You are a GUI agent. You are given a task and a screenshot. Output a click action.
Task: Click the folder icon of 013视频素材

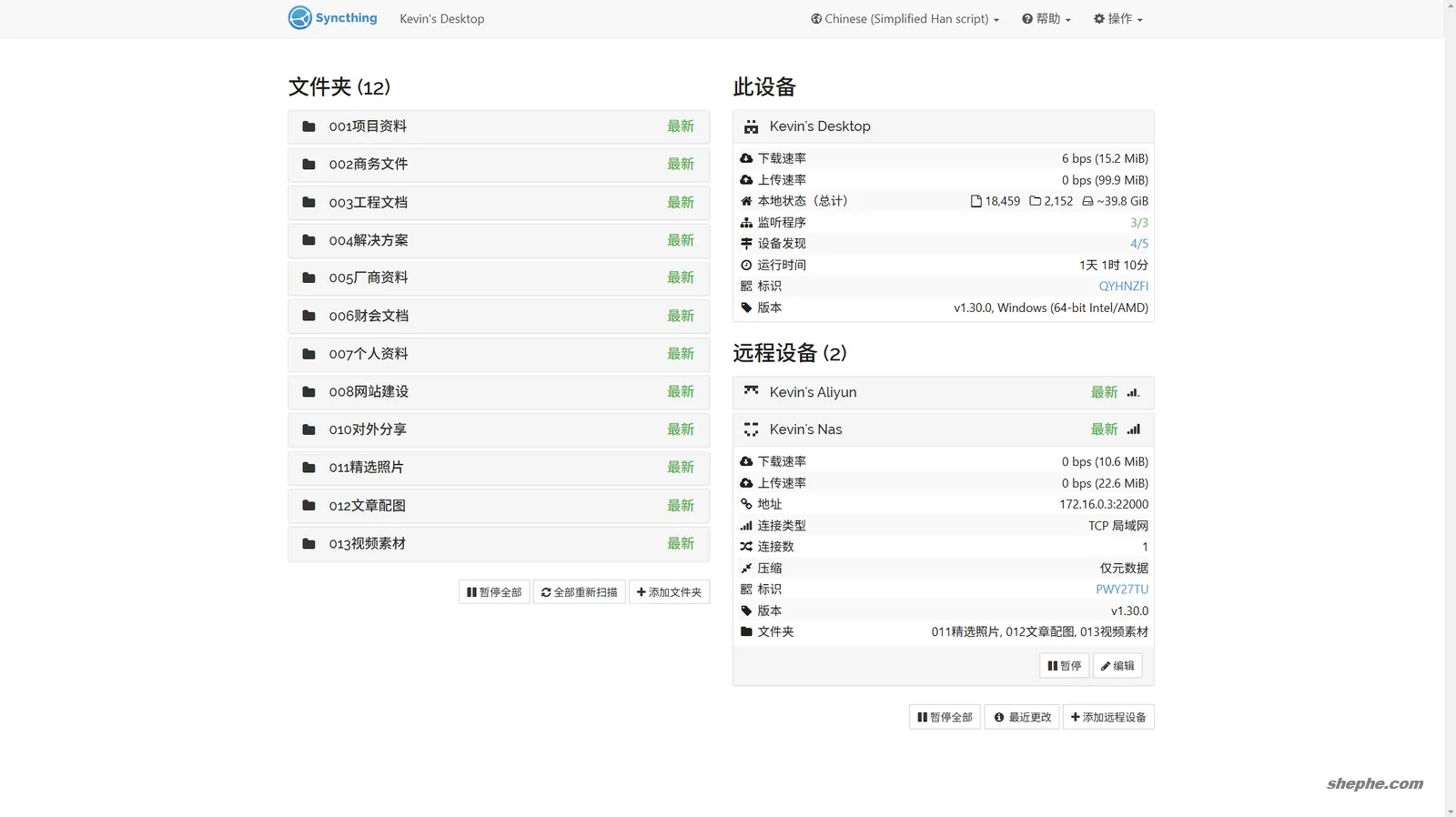(x=309, y=544)
